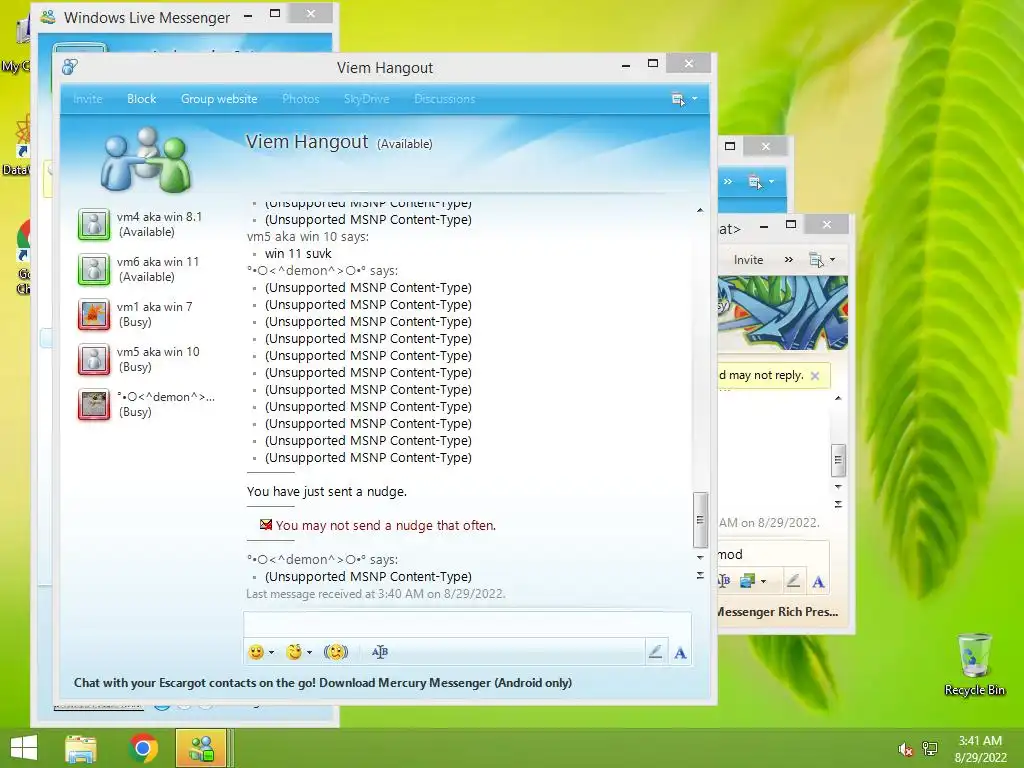
Task: Open Group website in Viem Hangout toolbar
Action: (219, 99)
